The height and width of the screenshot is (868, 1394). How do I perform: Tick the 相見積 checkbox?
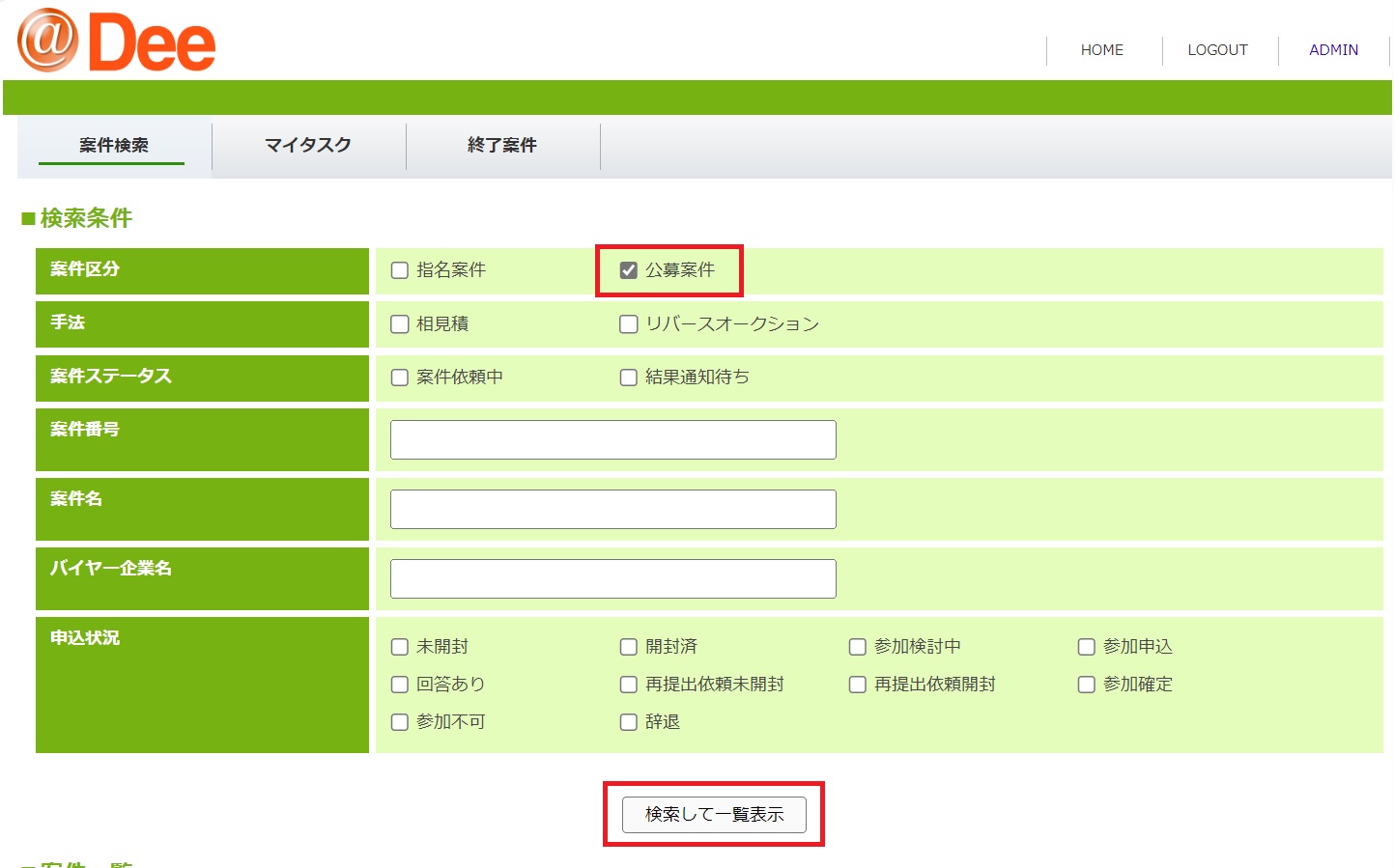(x=399, y=324)
